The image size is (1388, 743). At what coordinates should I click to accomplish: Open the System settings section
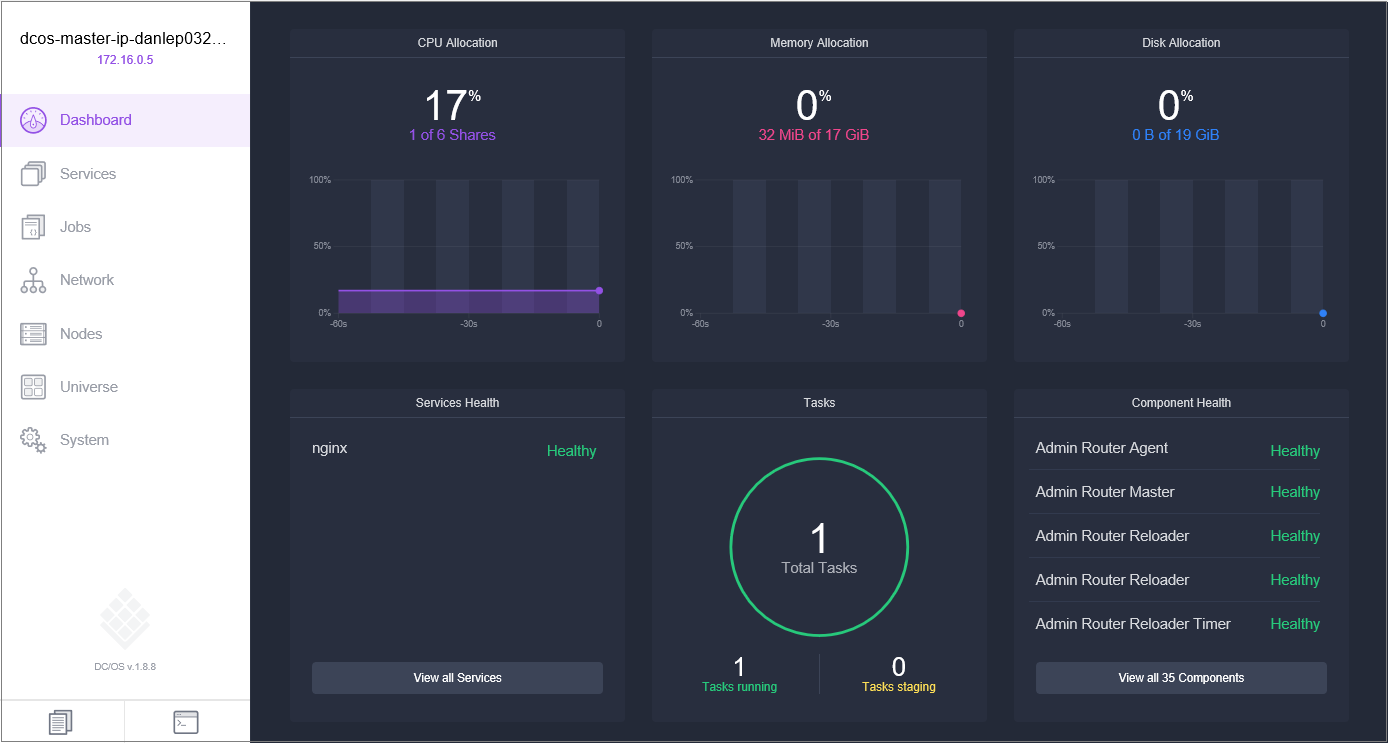pyautogui.click(x=84, y=439)
